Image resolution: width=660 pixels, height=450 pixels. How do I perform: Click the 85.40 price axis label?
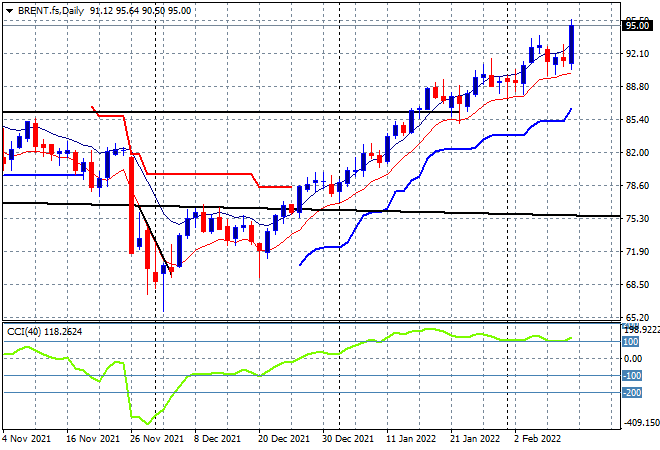tap(637, 120)
